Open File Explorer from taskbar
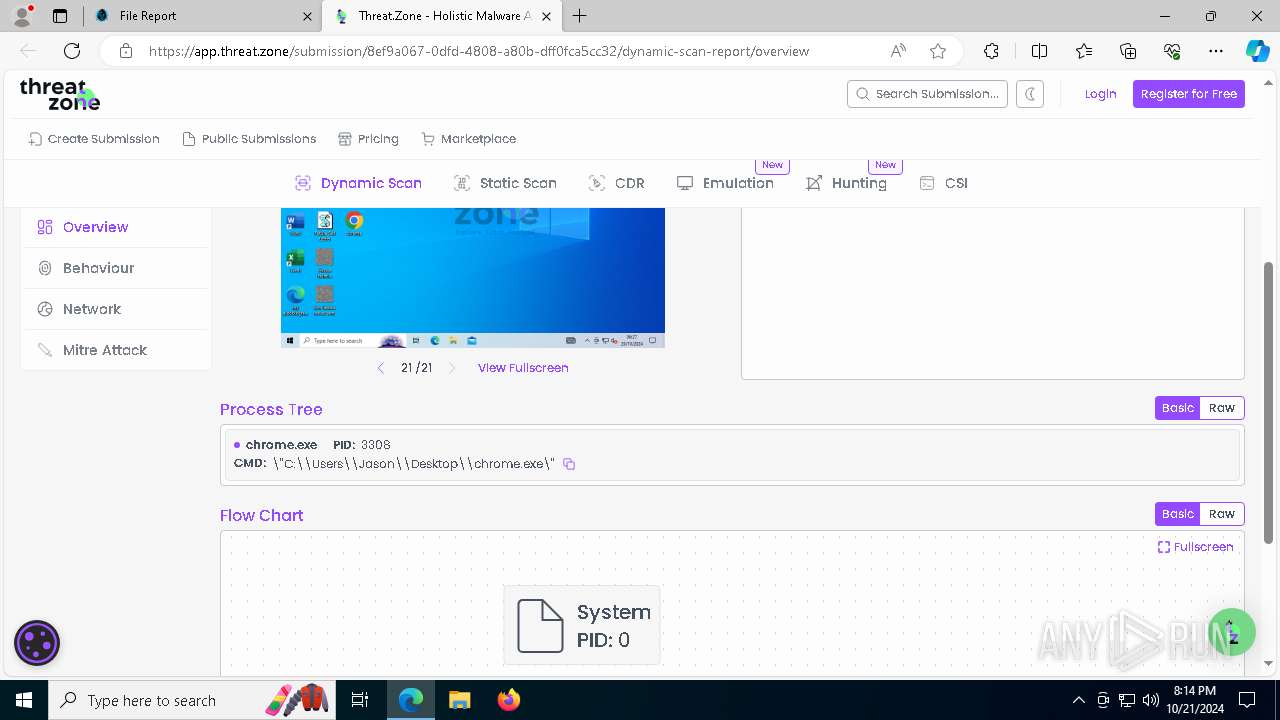The width and height of the screenshot is (1280, 720). tap(459, 700)
